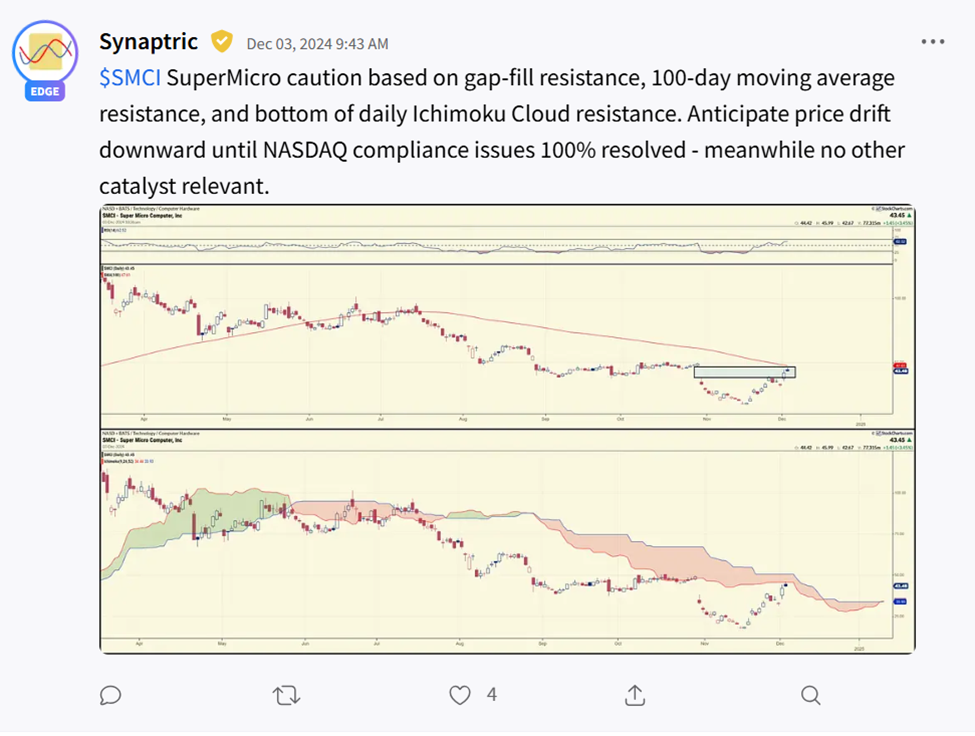Click the gold verified badge
The width and height of the screenshot is (975, 736).
point(221,42)
